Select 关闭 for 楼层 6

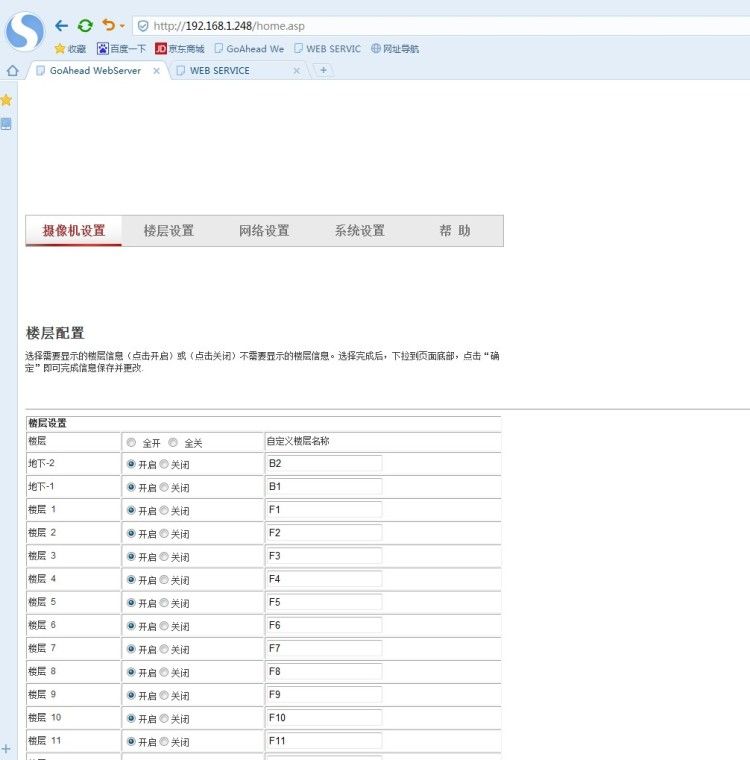(x=164, y=626)
